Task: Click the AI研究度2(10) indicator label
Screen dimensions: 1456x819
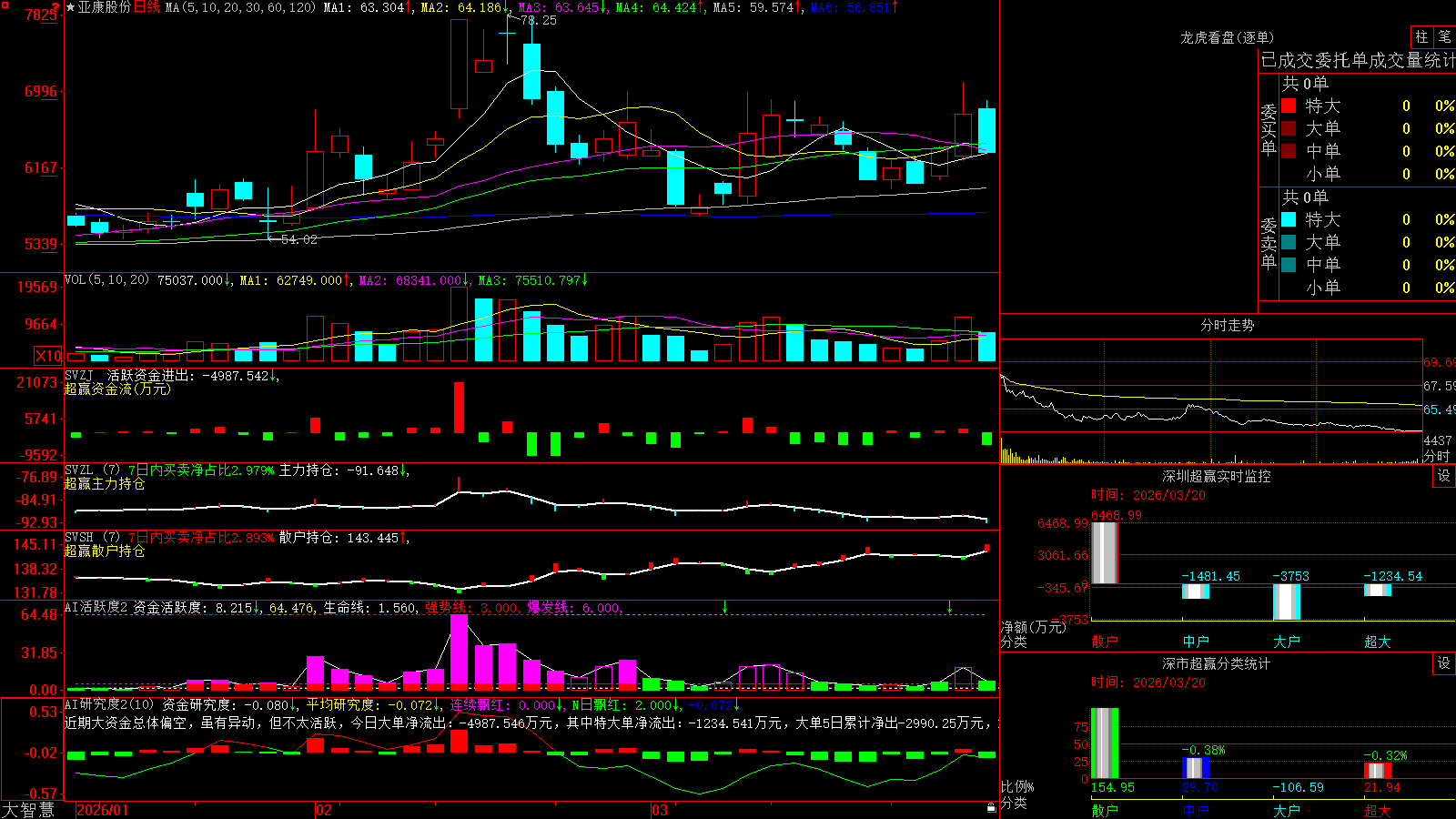Action: pos(109,704)
